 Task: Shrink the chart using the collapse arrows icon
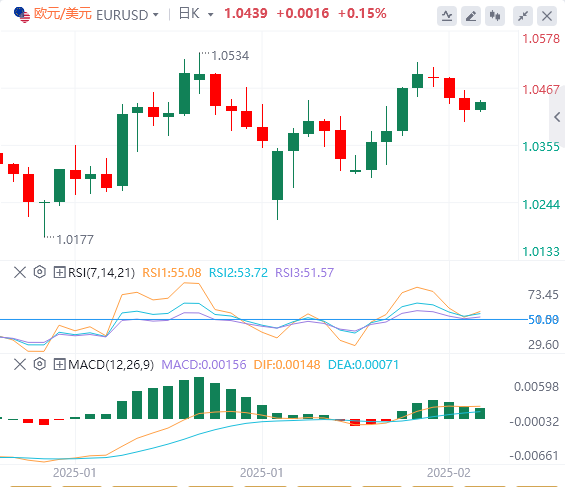click(522, 16)
